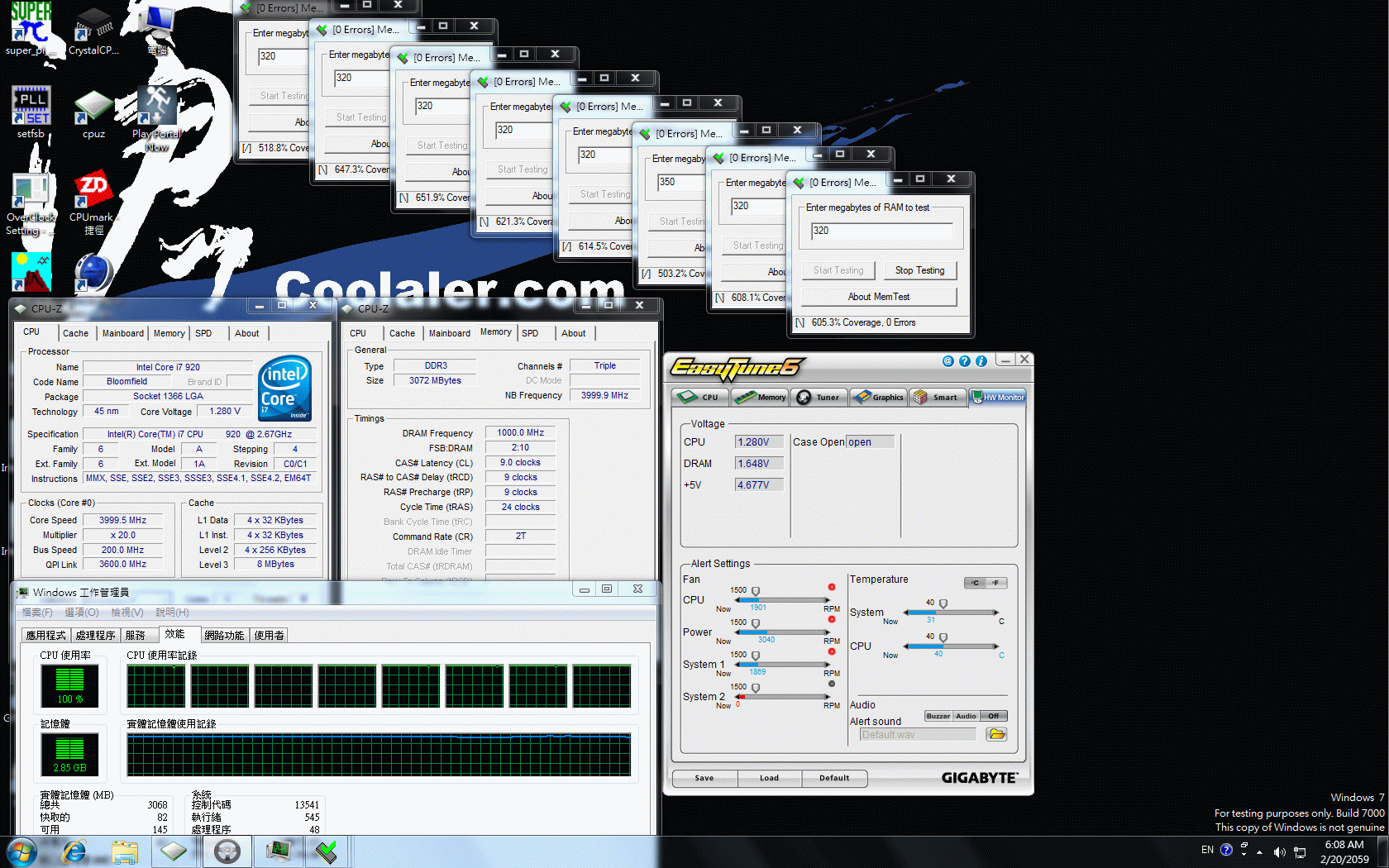1389x868 pixels.
Task: Open the Play Portal Now desktop icon
Action: 156,119
